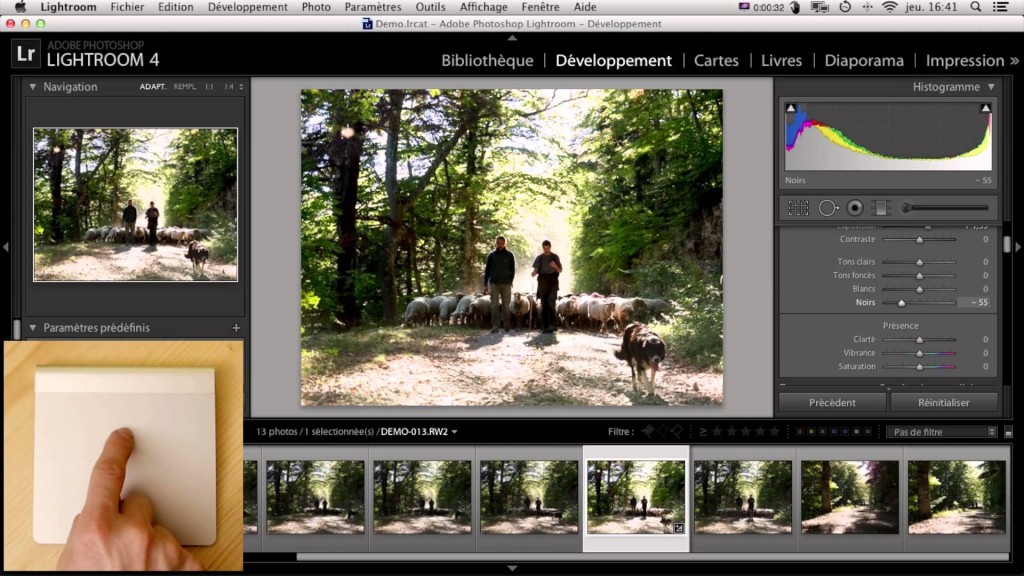The height and width of the screenshot is (576, 1024).
Task: Click the Réinitialiser button
Action: point(944,402)
